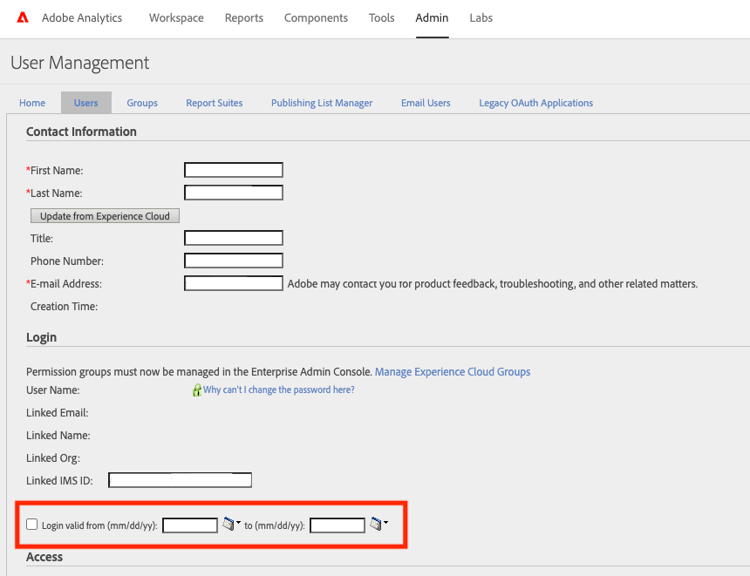Open Manage Experience Cloud Groups link
The width and height of the screenshot is (750, 576).
coord(452,372)
